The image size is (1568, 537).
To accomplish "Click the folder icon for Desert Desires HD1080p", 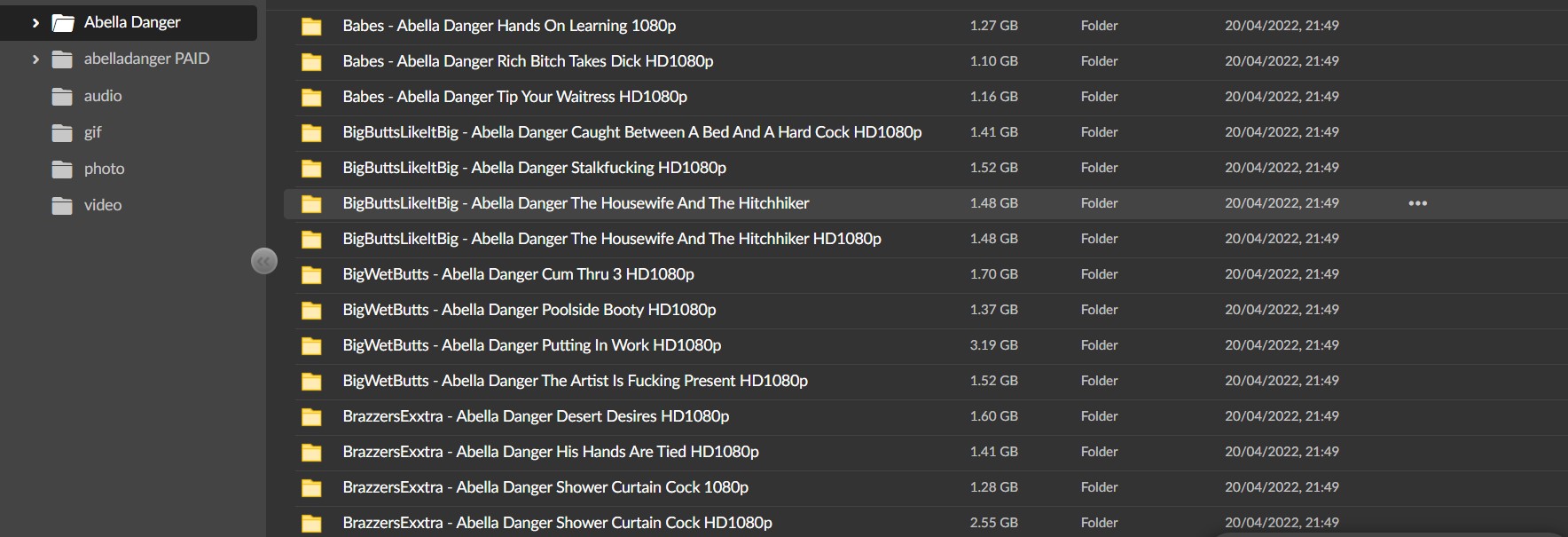I will [311, 417].
